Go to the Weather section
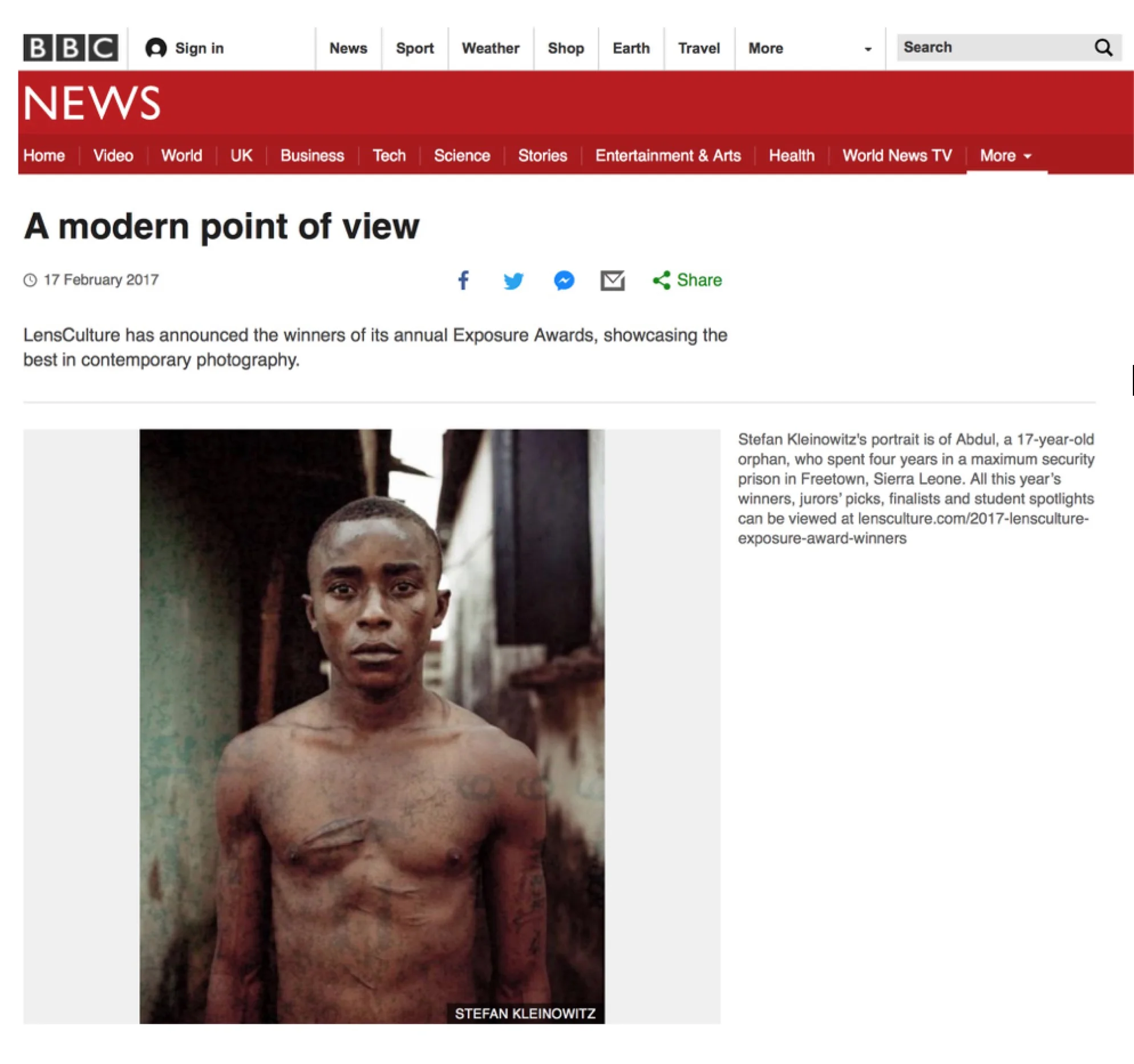1134x1064 pixels. click(491, 48)
